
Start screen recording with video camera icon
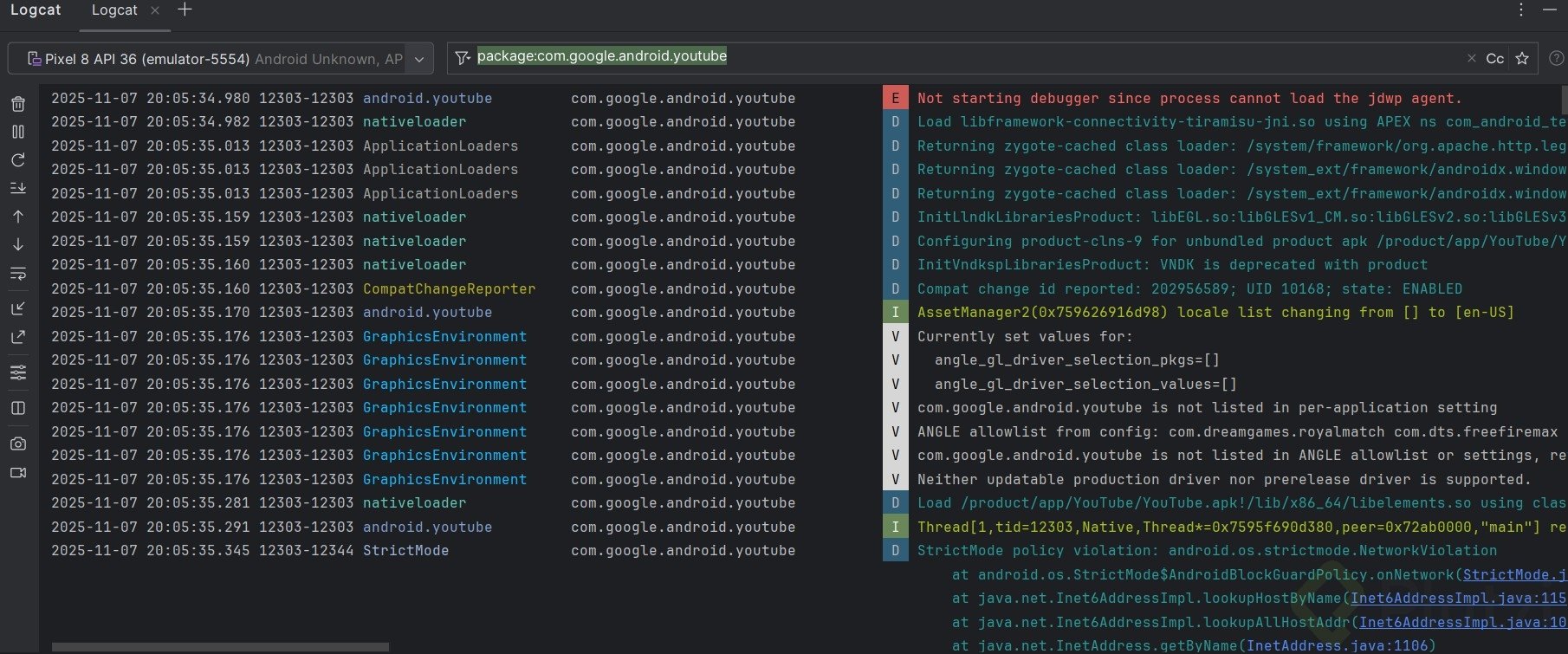[18, 472]
